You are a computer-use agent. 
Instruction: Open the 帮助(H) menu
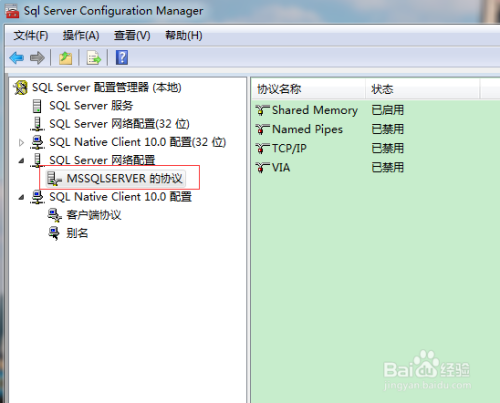[x=184, y=35]
